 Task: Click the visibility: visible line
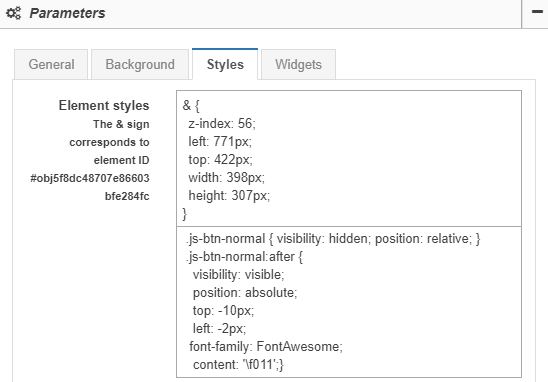pyautogui.click(x=238, y=275)
